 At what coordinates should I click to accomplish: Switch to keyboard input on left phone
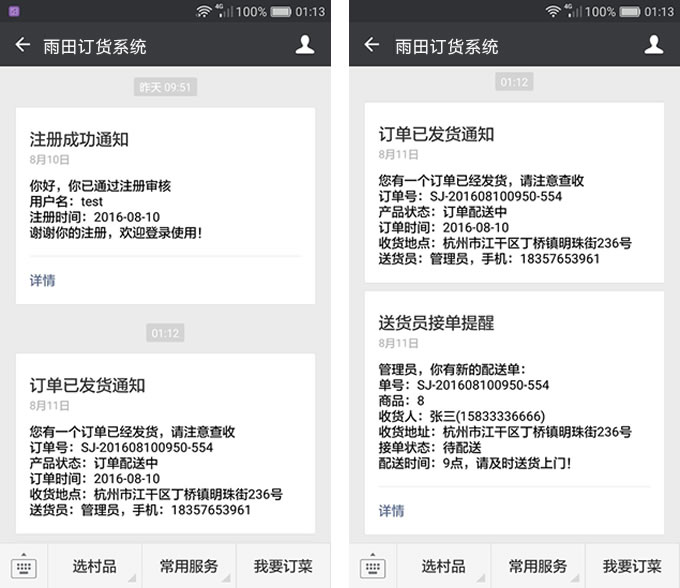pyautogui.click(x=24, y=566)
